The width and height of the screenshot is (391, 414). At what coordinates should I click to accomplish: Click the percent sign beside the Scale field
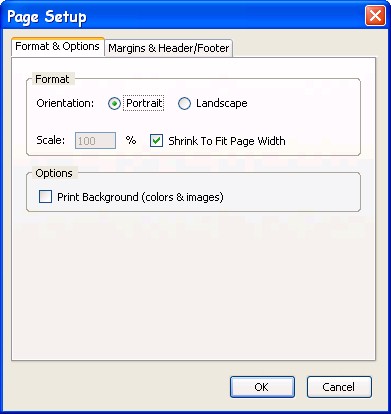tap(131, 140)
